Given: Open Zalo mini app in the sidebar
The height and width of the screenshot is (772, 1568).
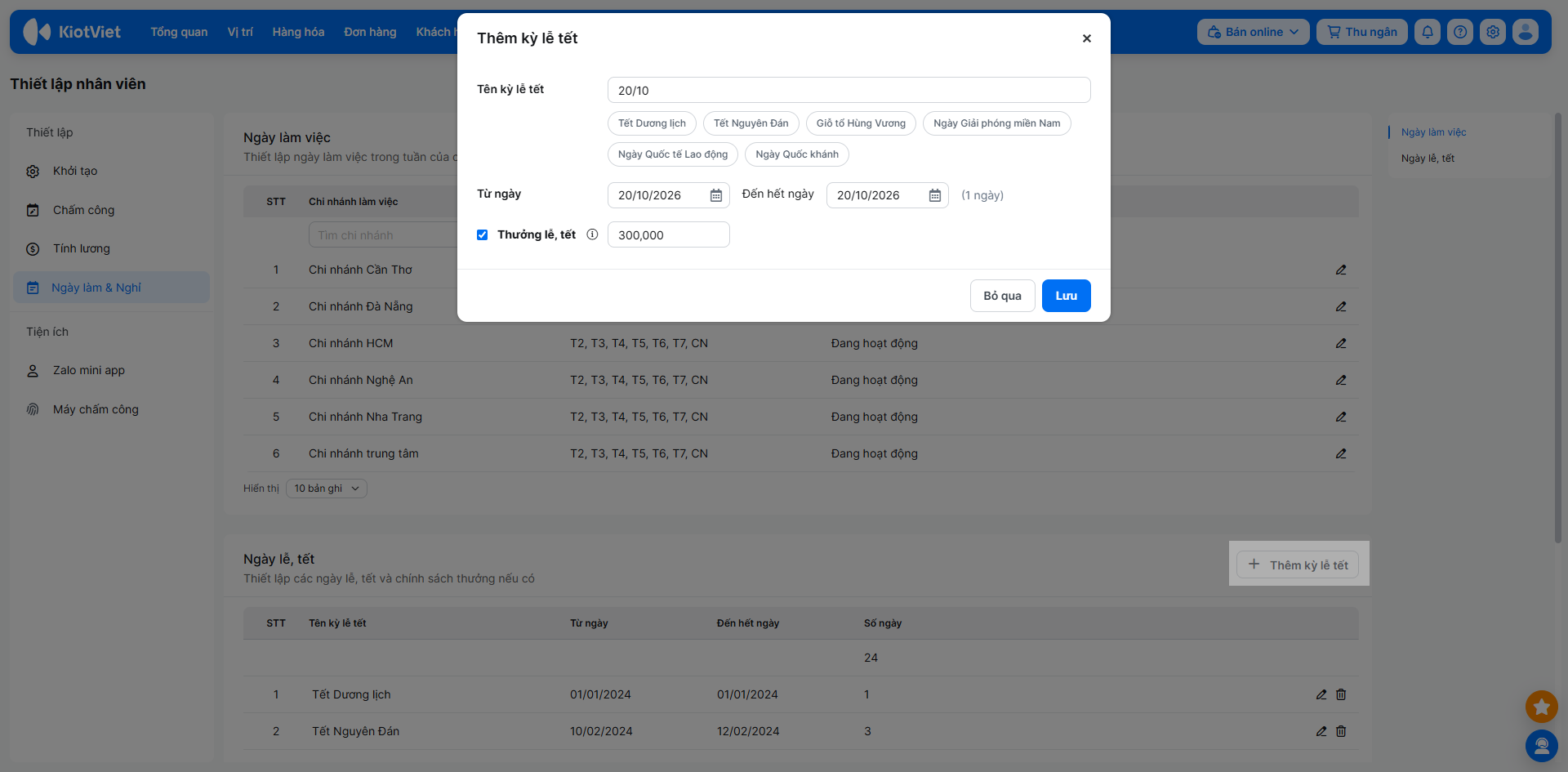Looking at the screenshot, I should (111, 370).
